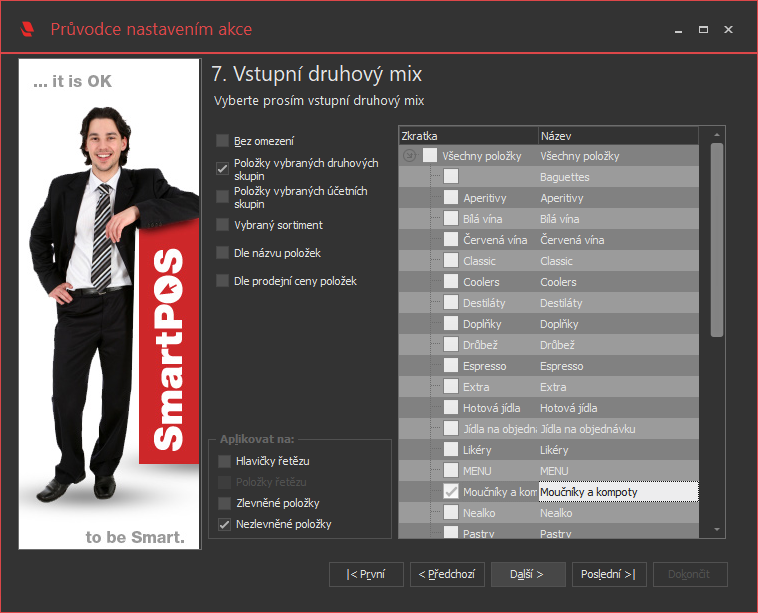Tick the Vybraný sortiment checkbox

222,225
